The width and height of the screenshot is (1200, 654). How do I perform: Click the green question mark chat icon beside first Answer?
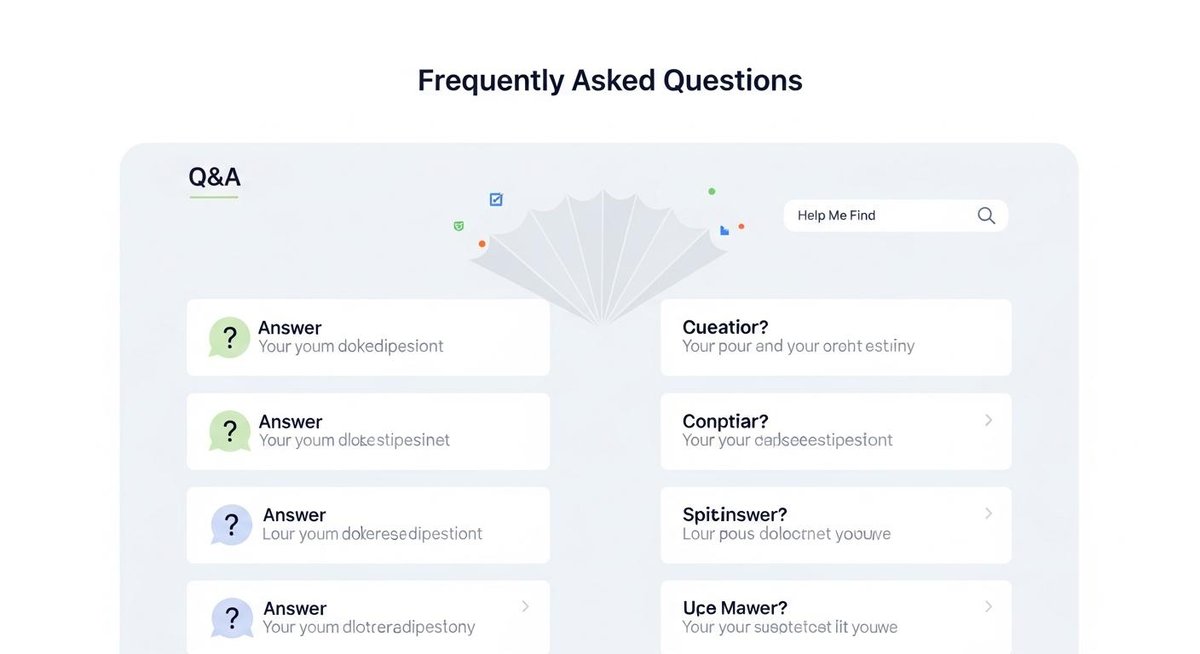(229, 337)
